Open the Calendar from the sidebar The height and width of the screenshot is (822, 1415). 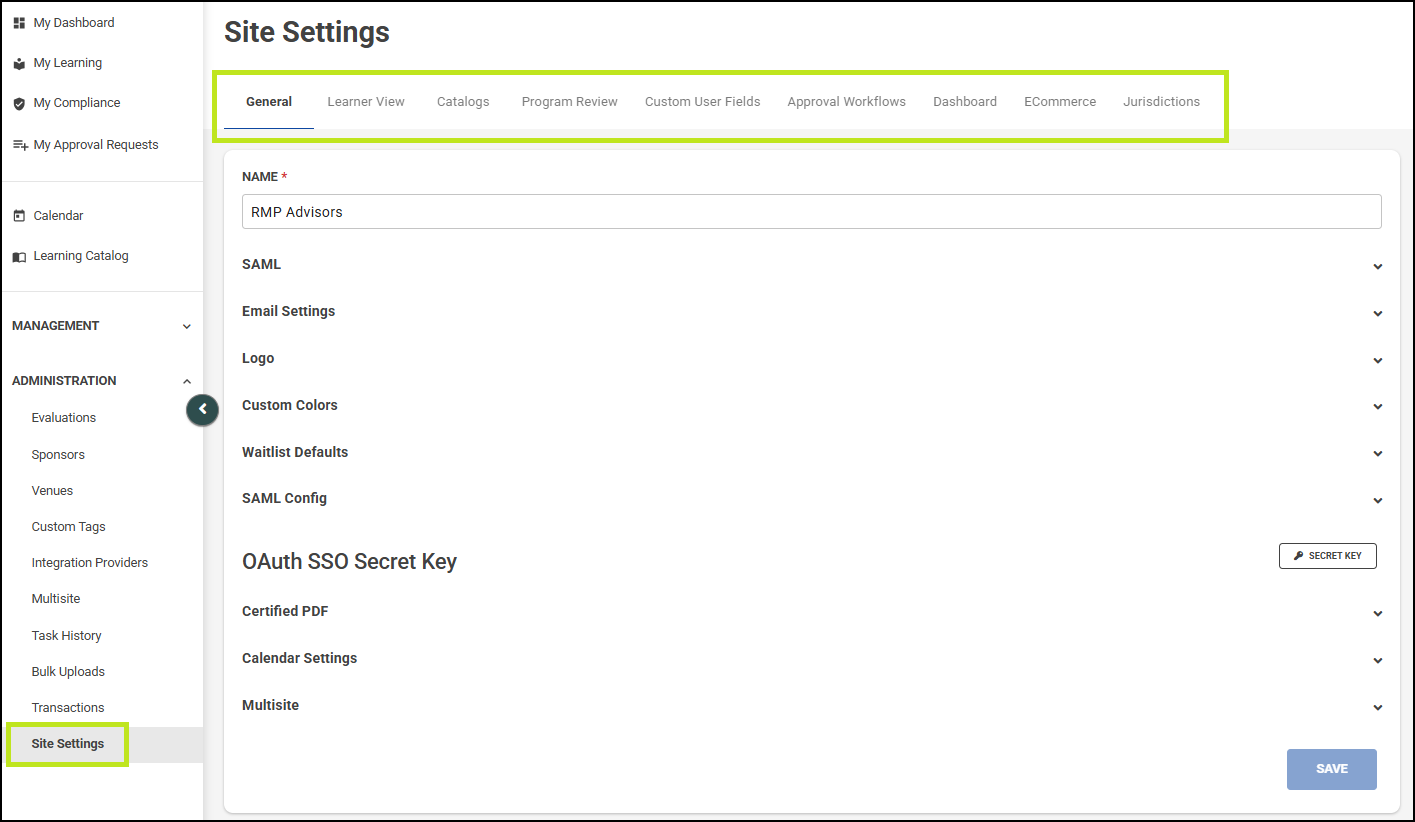click(x=58, y=216)
